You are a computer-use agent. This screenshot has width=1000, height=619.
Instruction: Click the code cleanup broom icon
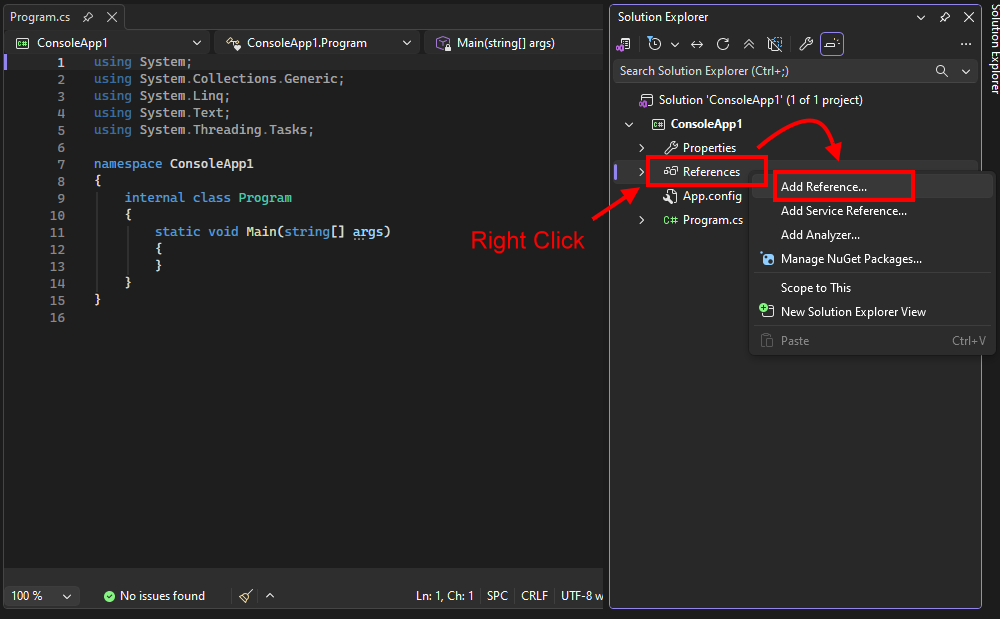click(x=246, y=596)
